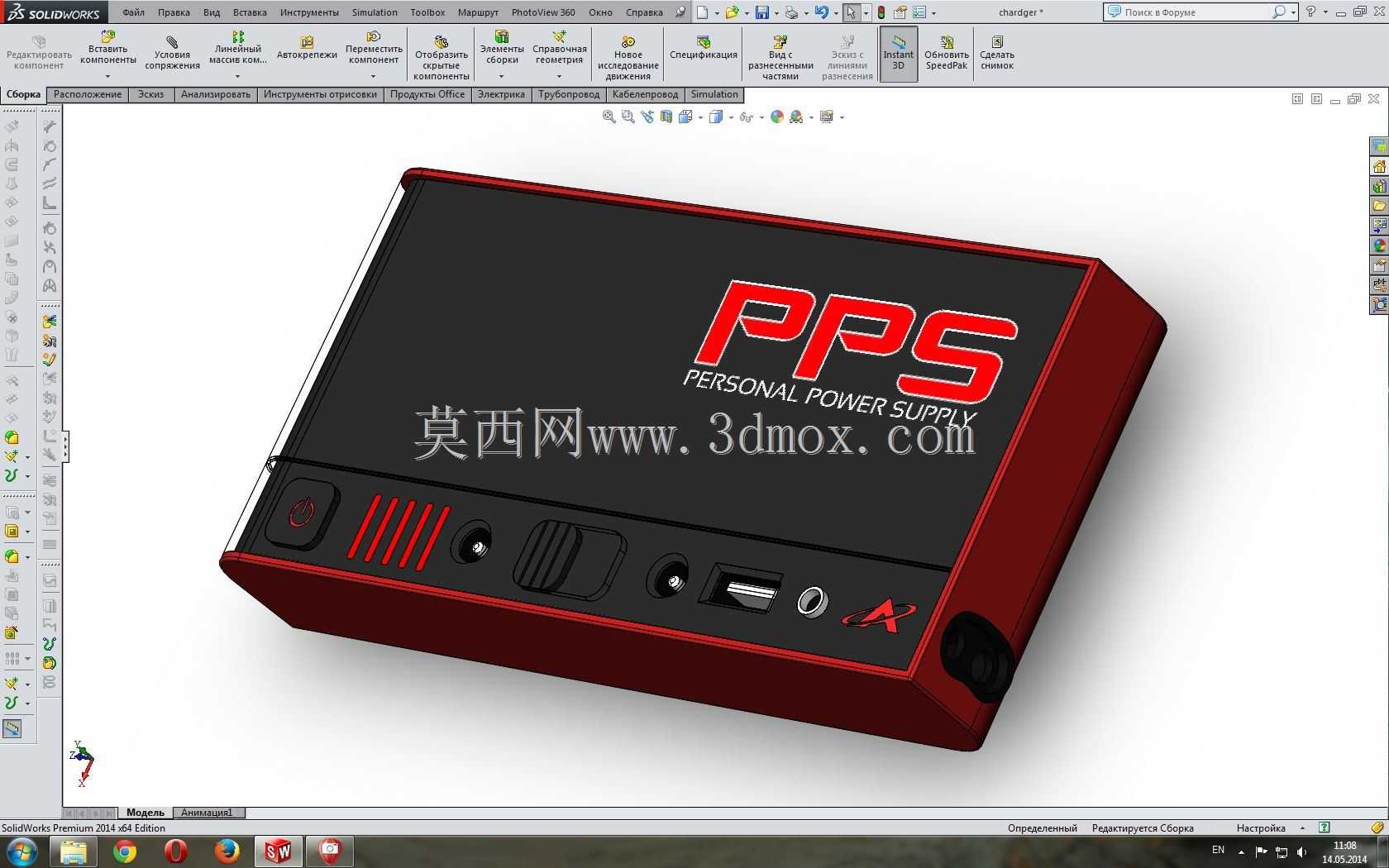This screenshot has width=1389, height=868.
Task: Click the Apply Scene icon in view toolbar
Action: coord(796,117)
